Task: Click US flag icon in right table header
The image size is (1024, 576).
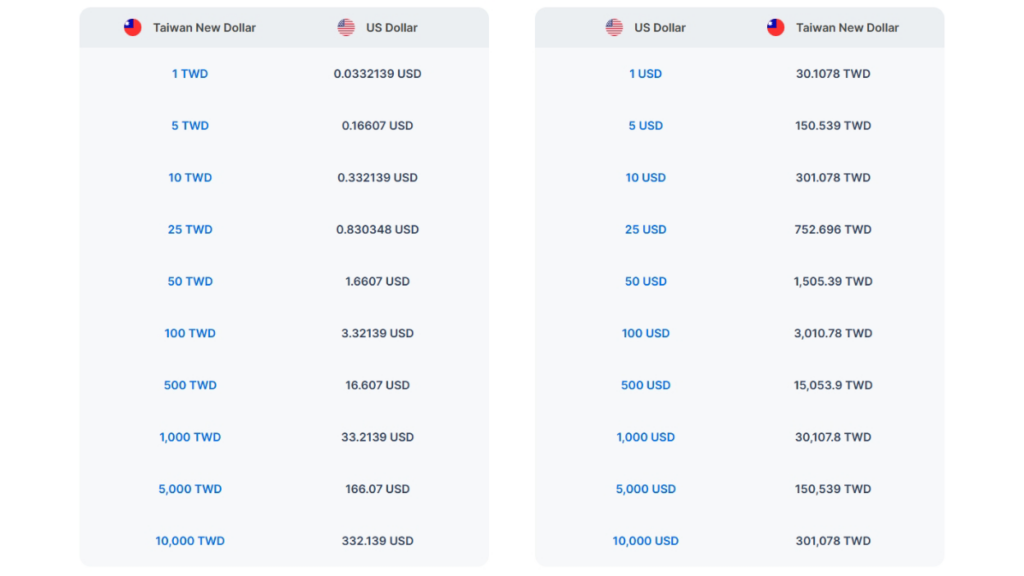Action: 614,28
